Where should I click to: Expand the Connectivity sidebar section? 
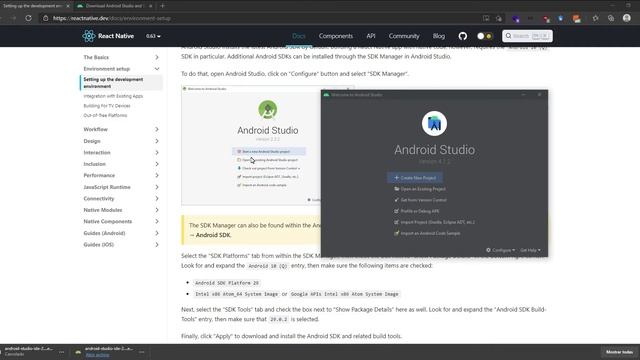click(x=121, y=198)
